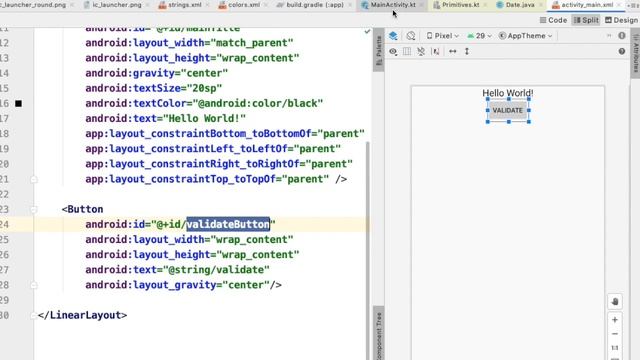Switch to Design view mode
The image size is (640, 360).
coord(621,20)
